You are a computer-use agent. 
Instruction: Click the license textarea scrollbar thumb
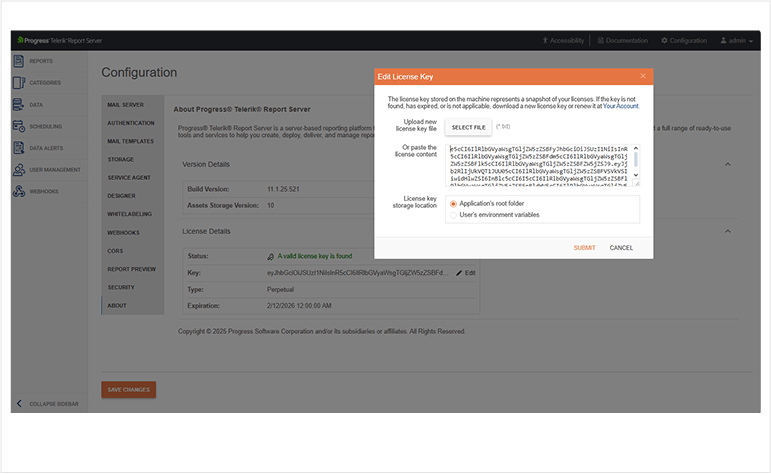pyautogui.click(x=636, y=159)
